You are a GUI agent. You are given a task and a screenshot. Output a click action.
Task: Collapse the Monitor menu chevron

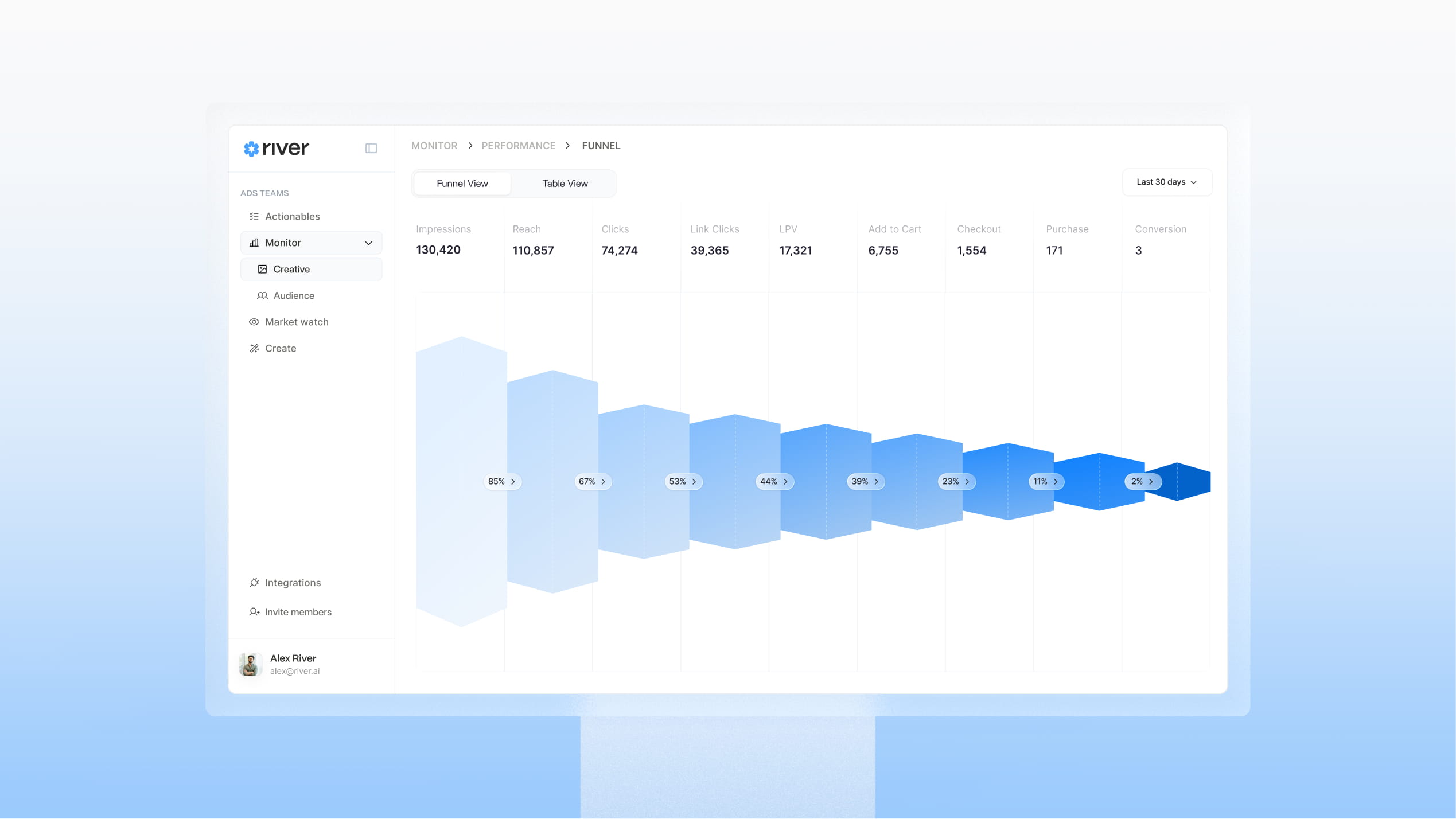tap(368, 243)
